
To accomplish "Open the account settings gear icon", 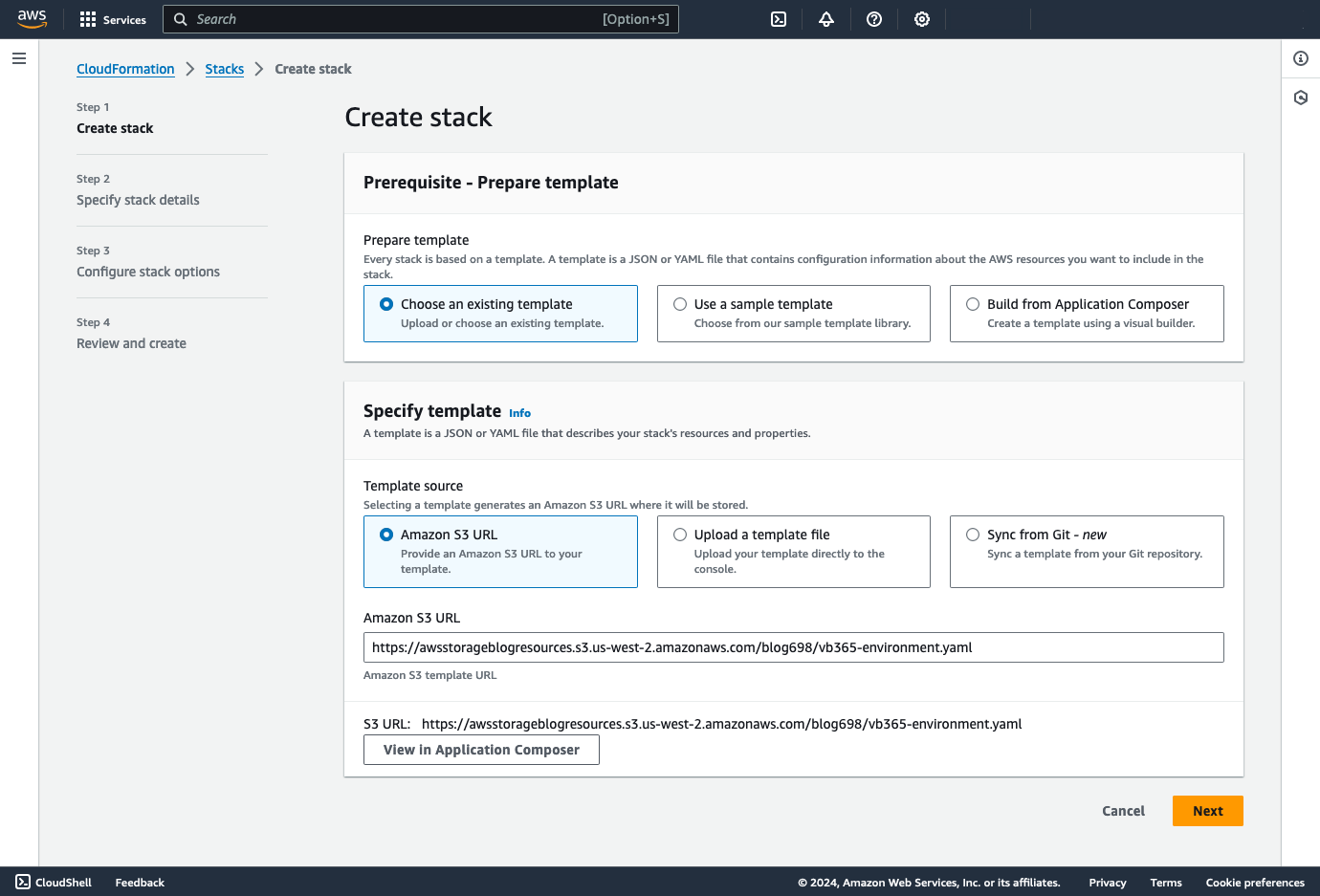I will coord(921,18).
